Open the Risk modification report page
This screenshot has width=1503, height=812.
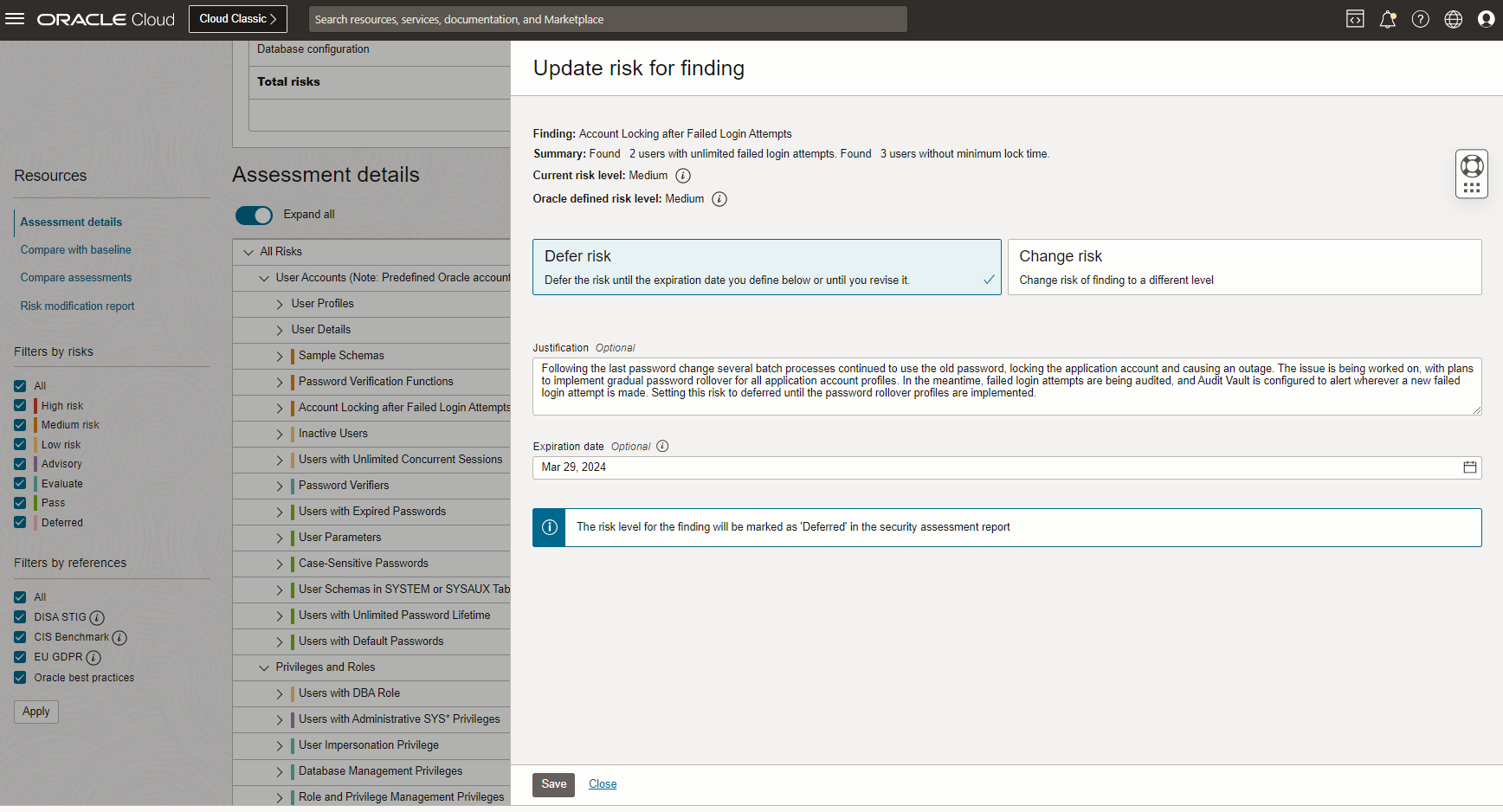[x=77, y=306]
